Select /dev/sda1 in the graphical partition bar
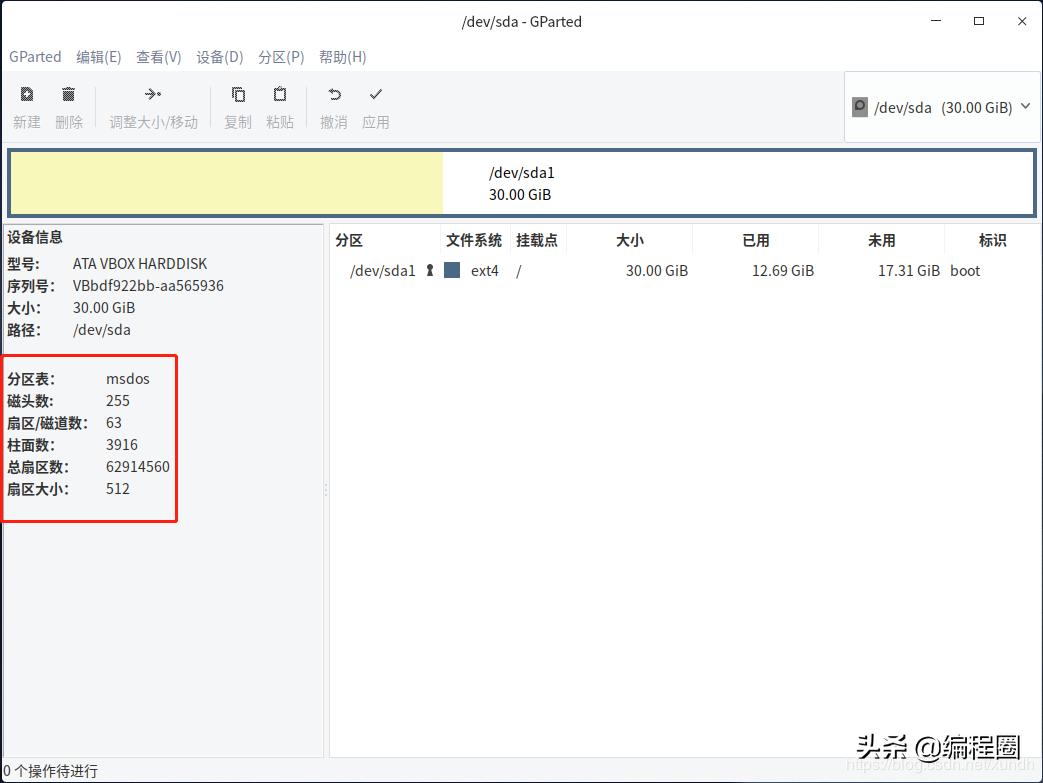Screen dimensions: 1043x783 coord(520,183)
